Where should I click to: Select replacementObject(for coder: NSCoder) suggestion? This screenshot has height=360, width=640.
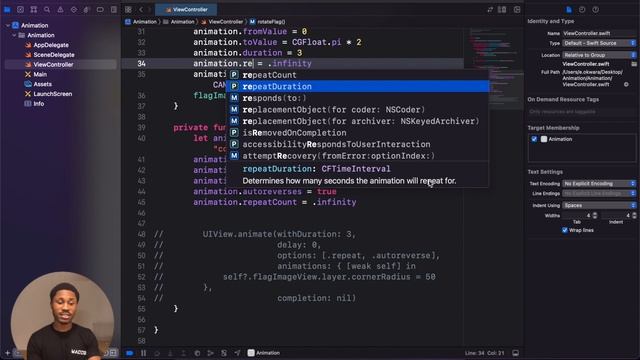358,109
